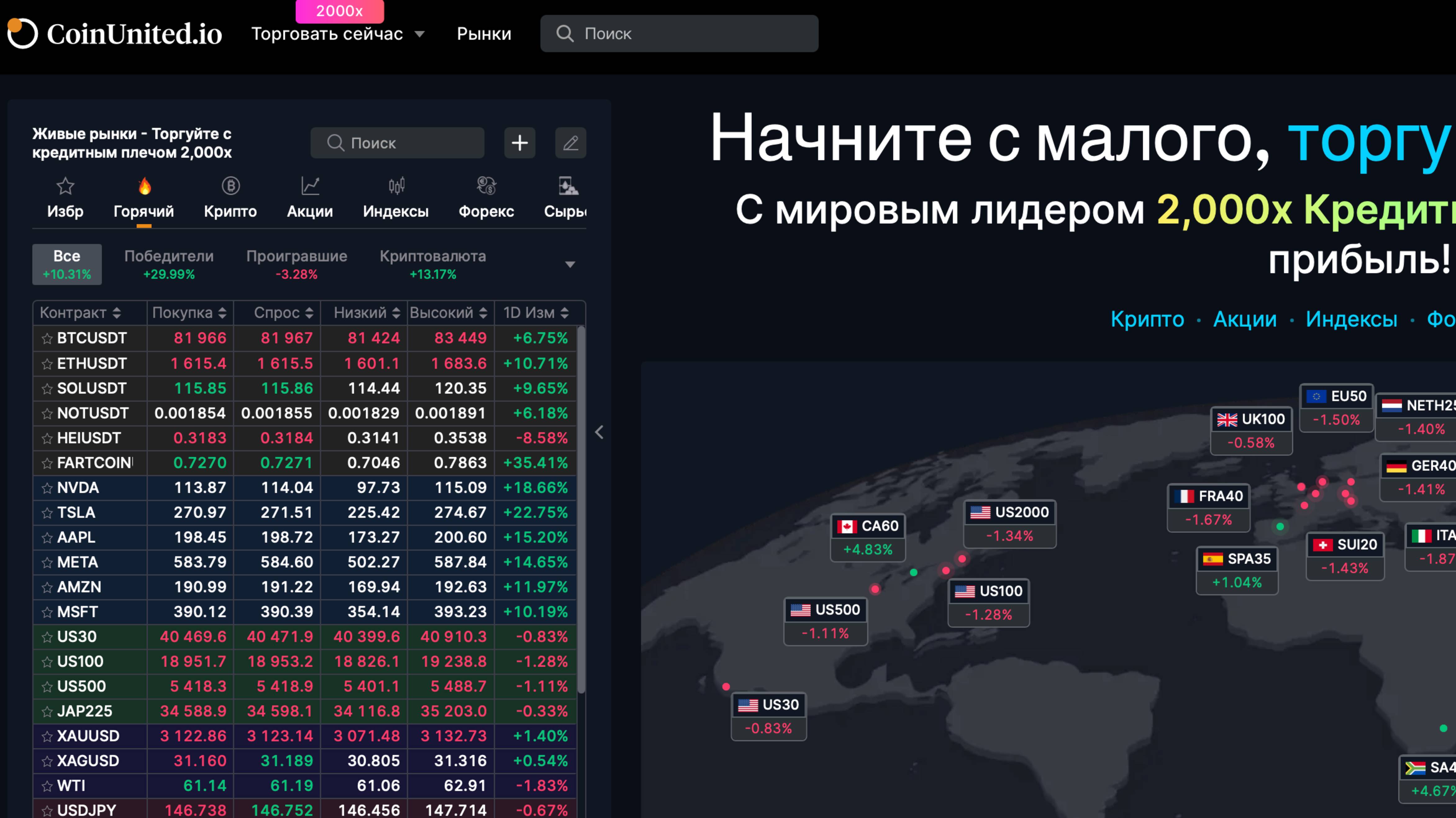The height and width of the screenshot is (818, 1456).
Task: Open the Торговать сейчас dropdown menu
Action: (338, 34)
